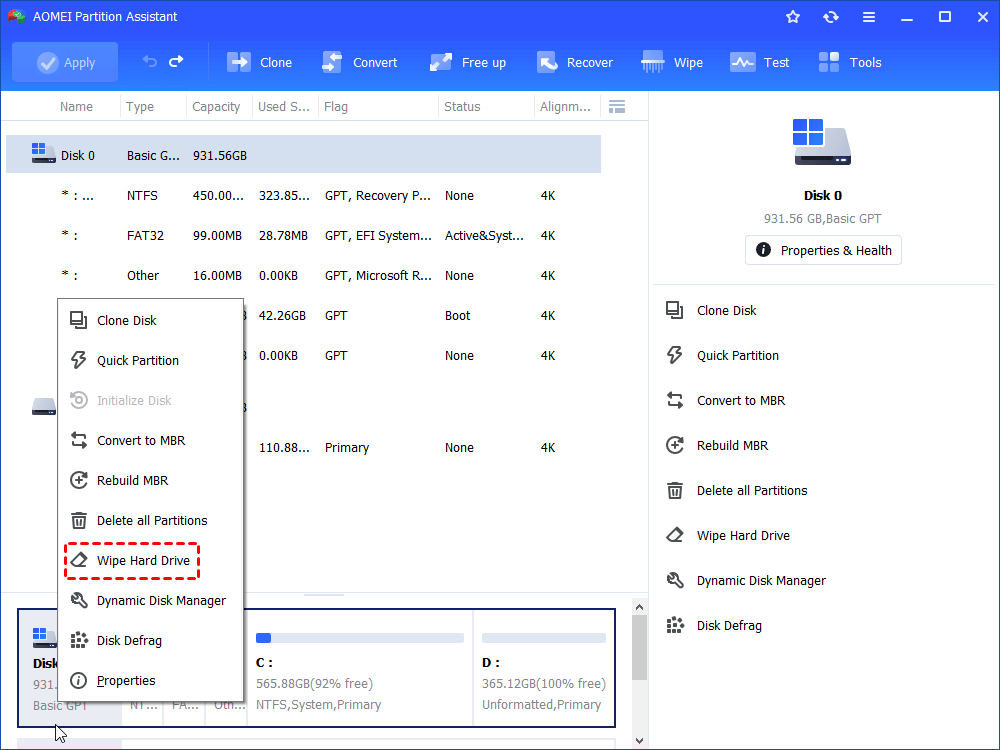The height and width of the screenshot is (750, 1000).
Task: Click the Wipe toolbar icon
Action: point(672,62)
